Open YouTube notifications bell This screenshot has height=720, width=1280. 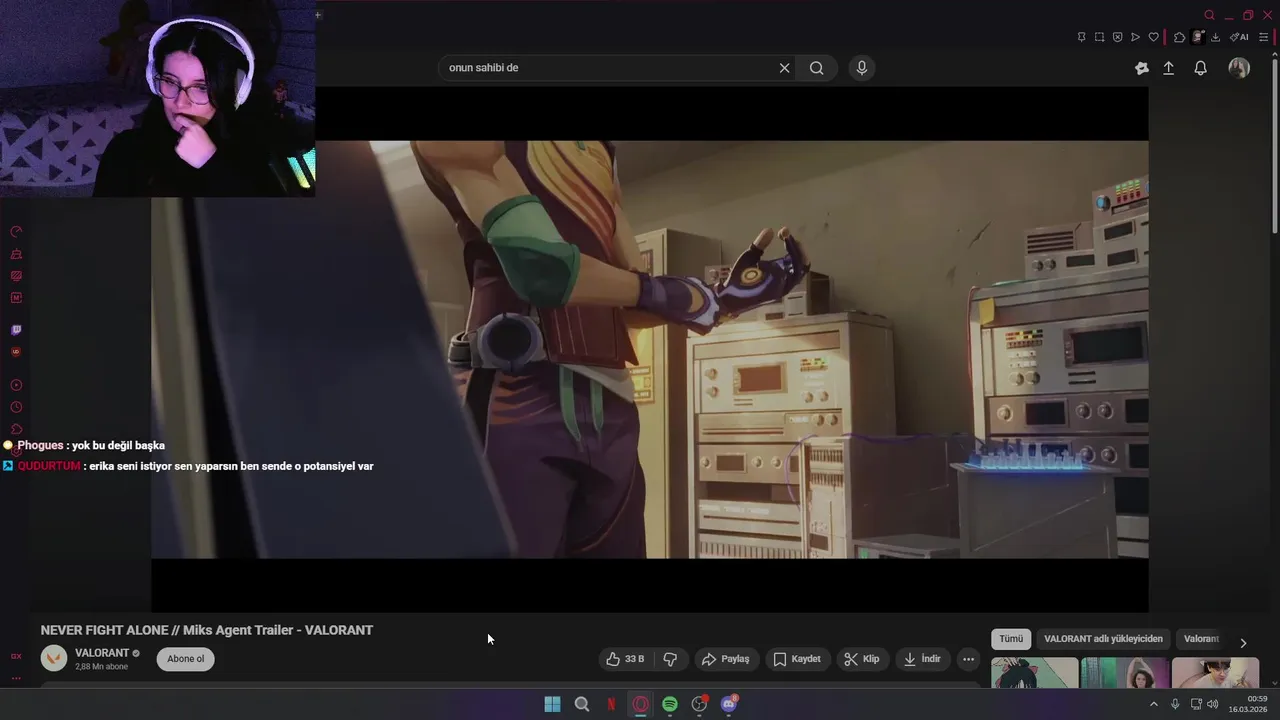pyautogui.click(x=1201, y=68)
